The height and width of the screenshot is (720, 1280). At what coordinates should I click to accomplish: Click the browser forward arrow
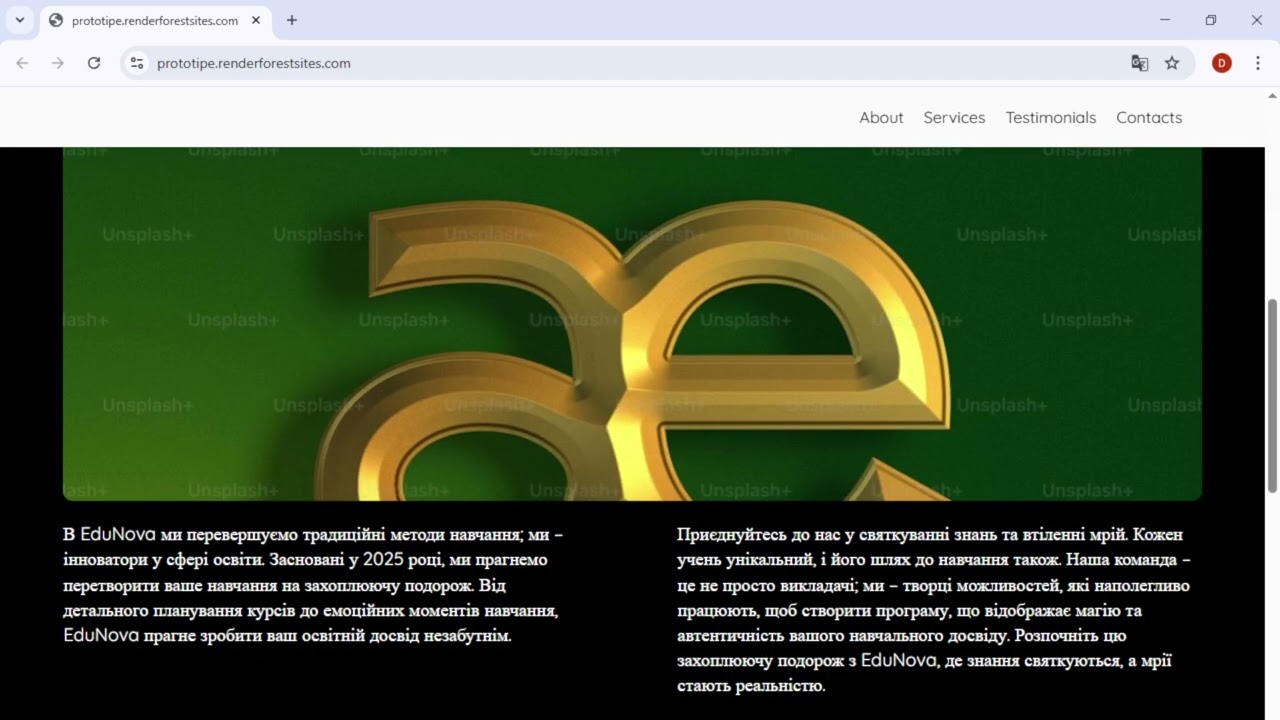click(x=58, y=63)
